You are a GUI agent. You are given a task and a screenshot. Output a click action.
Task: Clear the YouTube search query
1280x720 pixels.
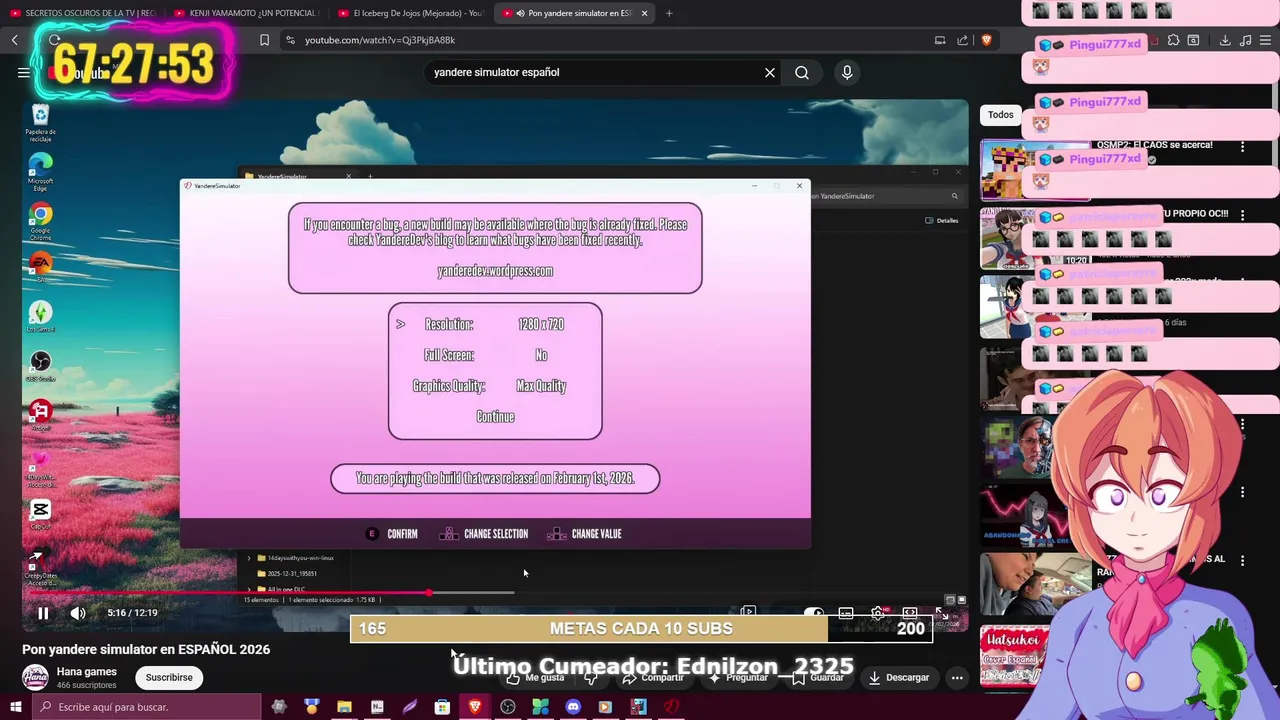[770, 72]
